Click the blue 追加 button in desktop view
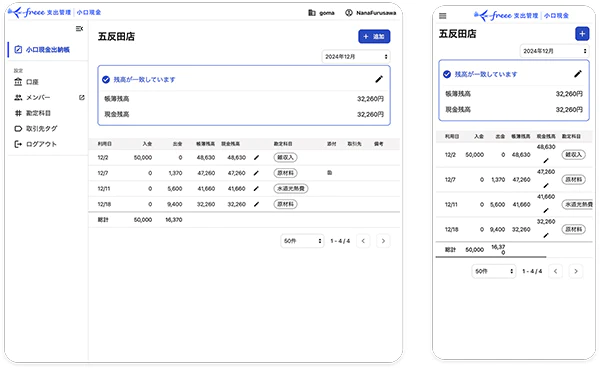 point(374,36)
